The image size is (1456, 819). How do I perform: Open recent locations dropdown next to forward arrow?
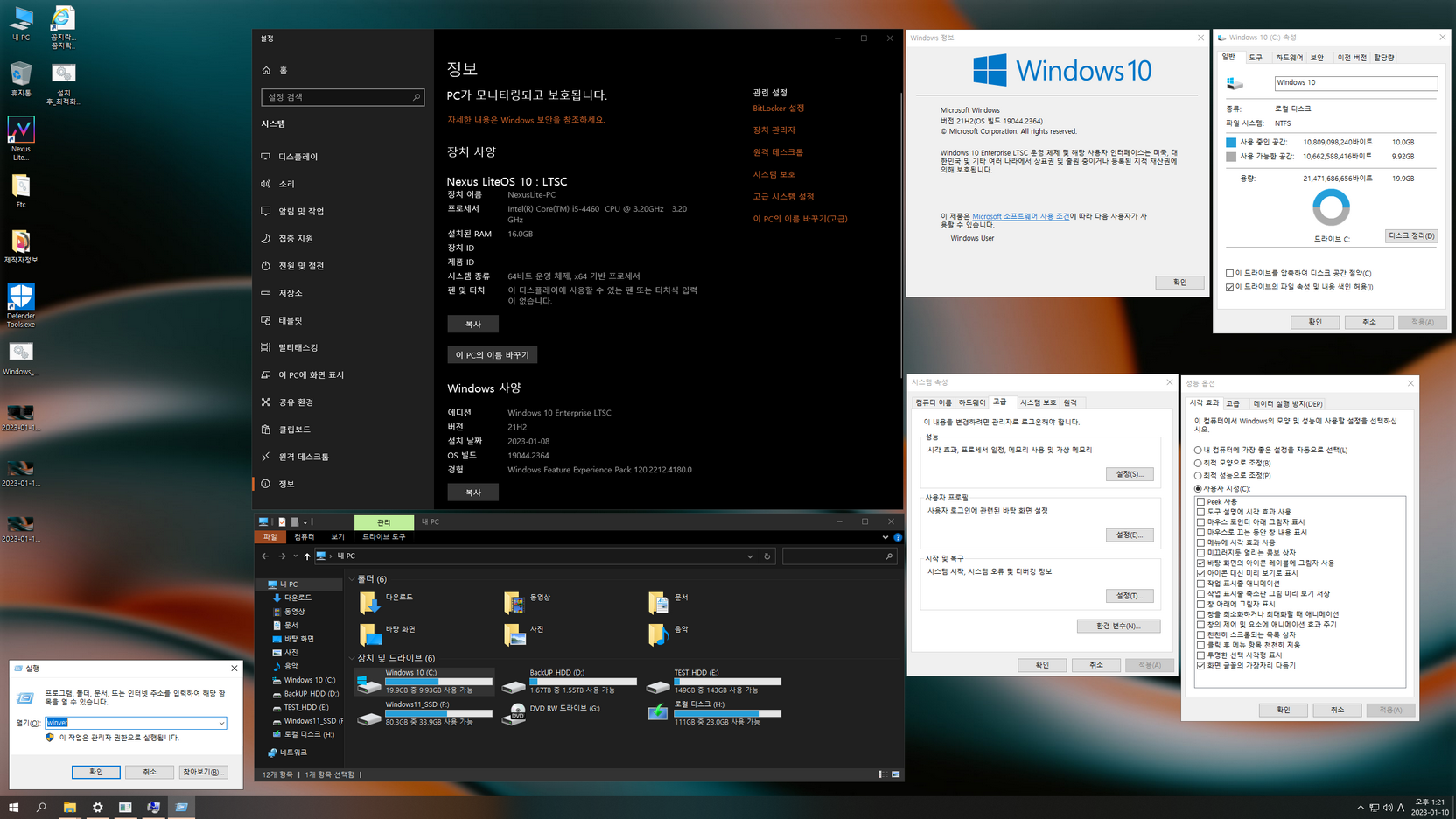pyautogui.click(x=295, y=556)
